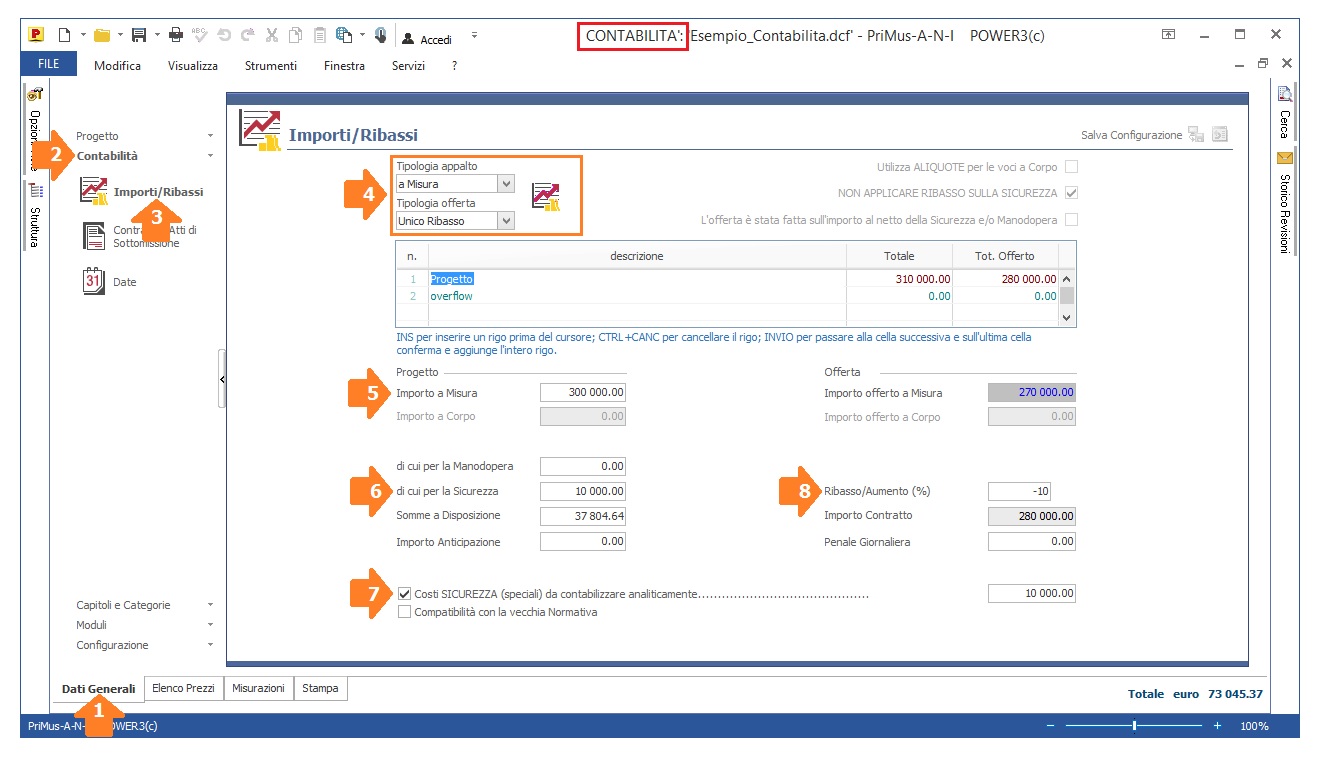Image resolution: width=1322 pixels, height=758 pixels.
Task: Open the Contratto e Atti di Sottomissione document icon
Action: tap(95, 236)
